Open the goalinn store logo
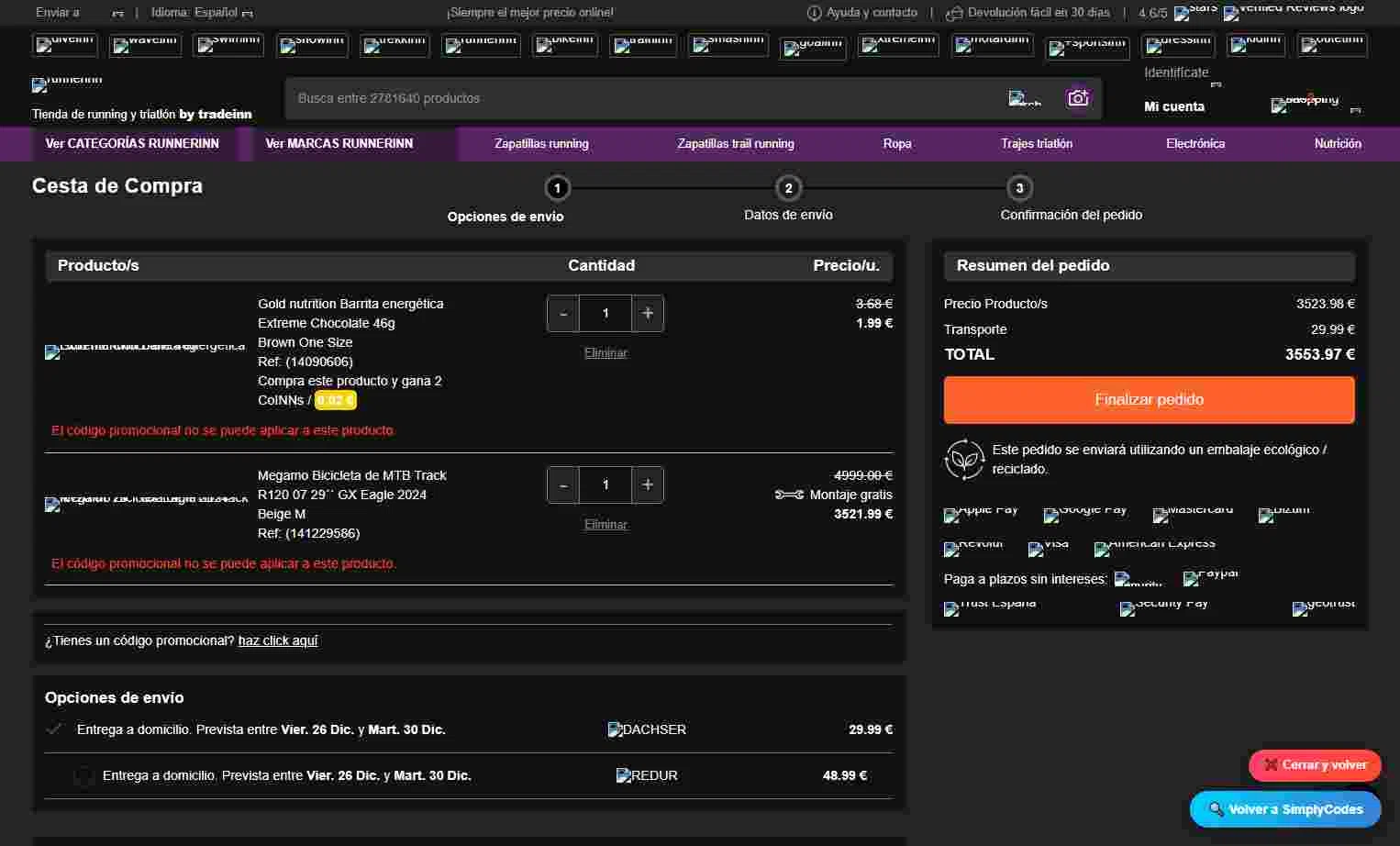Image resolution: width=1400 pixels, height=846 pixels. click(813, 48)
